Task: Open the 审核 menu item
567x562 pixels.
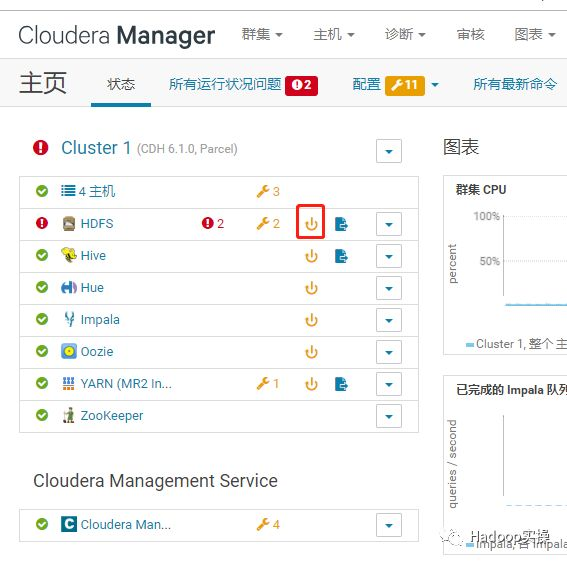Action: pyautogui.click(x=470, y=34)
